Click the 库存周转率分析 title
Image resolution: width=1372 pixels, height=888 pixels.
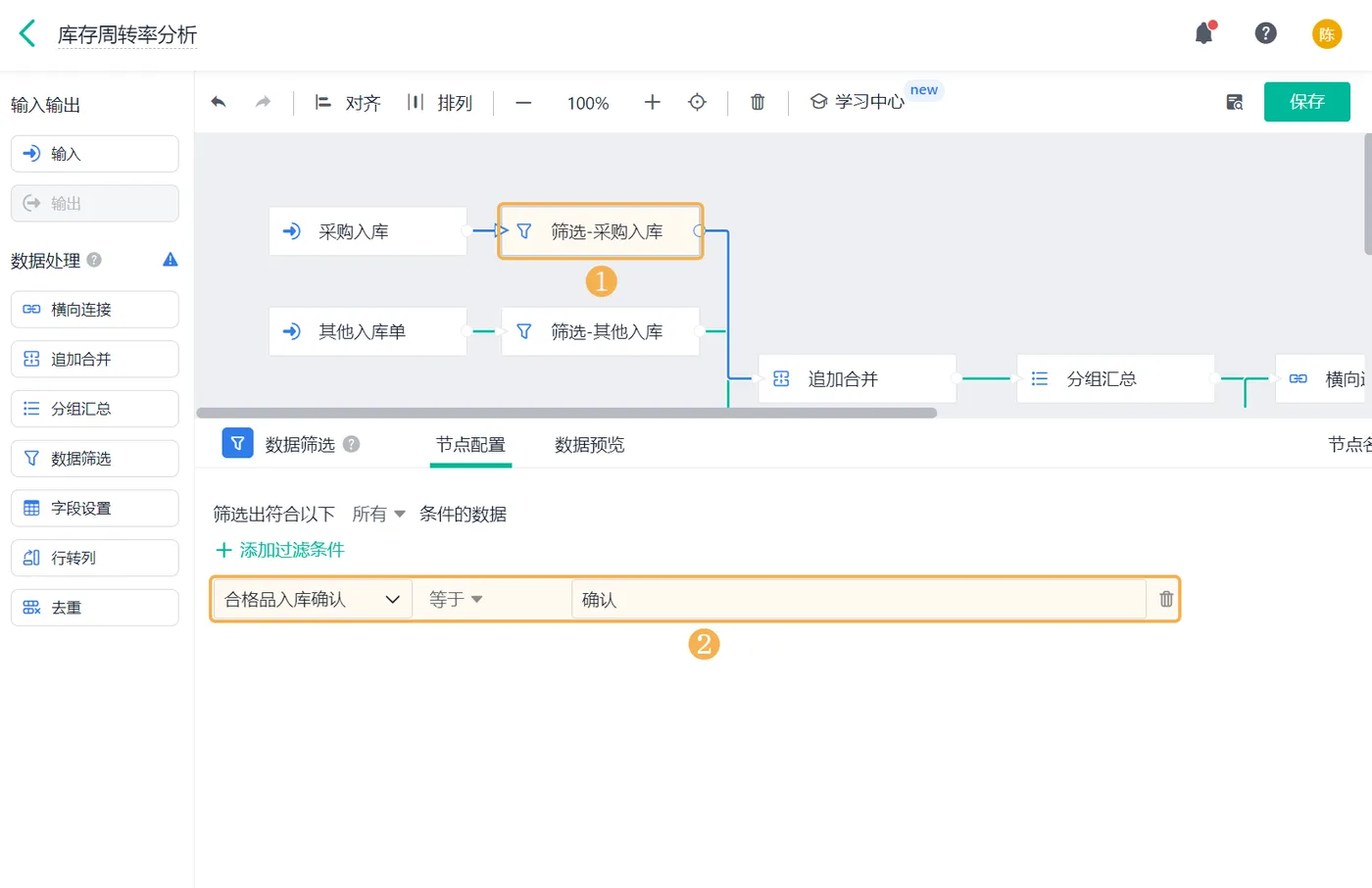[x=127, y=34]
